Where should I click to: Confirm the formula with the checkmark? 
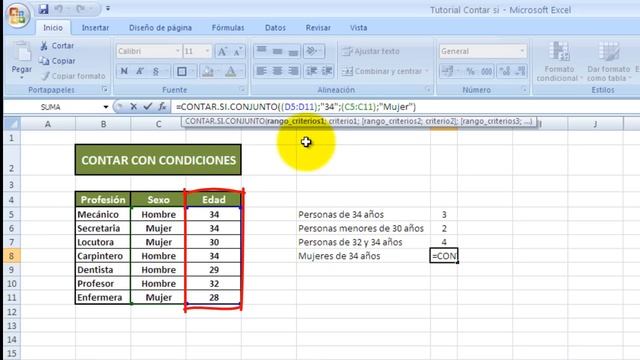(x=147, y=107)
